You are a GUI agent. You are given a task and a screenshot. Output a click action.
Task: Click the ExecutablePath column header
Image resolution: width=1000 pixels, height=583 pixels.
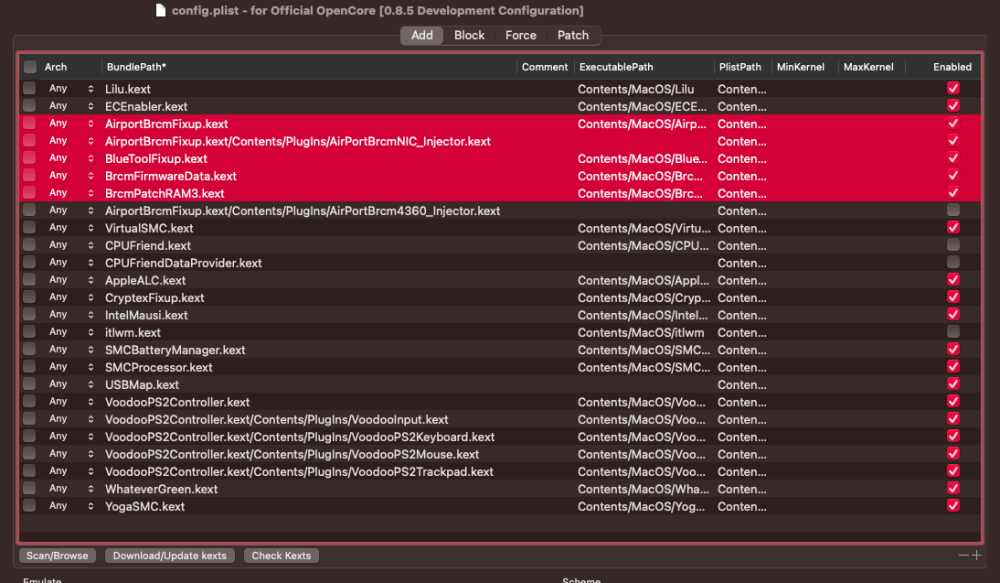(616, 66)
